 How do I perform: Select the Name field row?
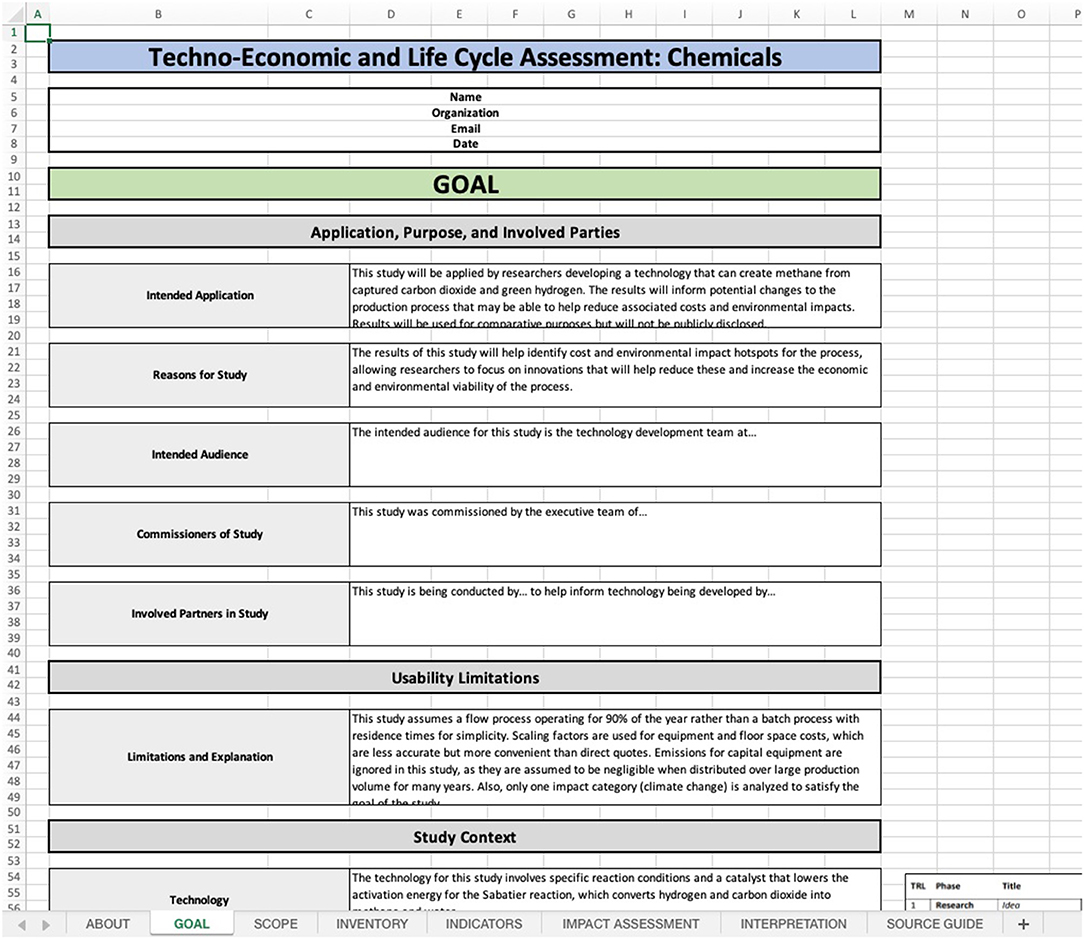click(465, 97)
